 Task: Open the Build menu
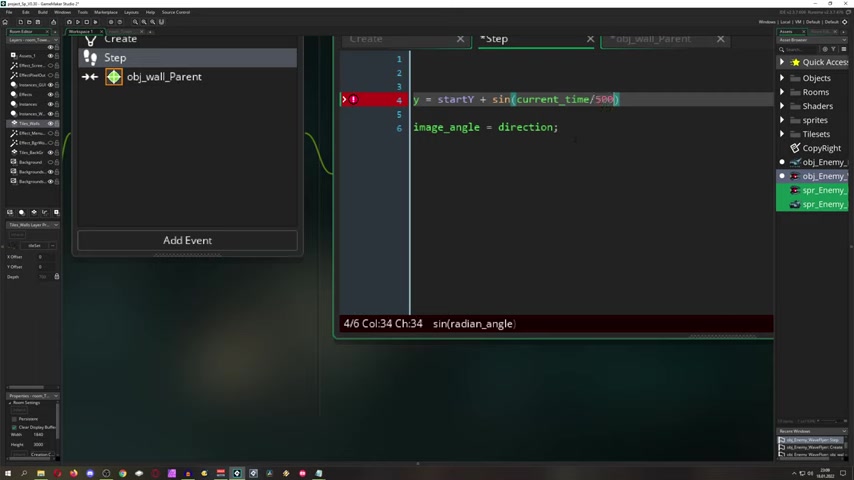click(x=42, y=12)
